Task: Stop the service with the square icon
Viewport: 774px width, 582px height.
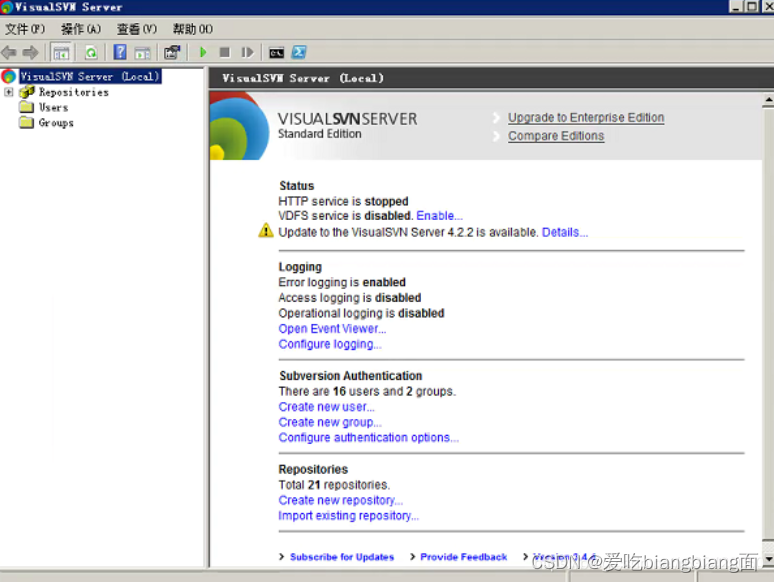Action: click(x=225, y=52)
